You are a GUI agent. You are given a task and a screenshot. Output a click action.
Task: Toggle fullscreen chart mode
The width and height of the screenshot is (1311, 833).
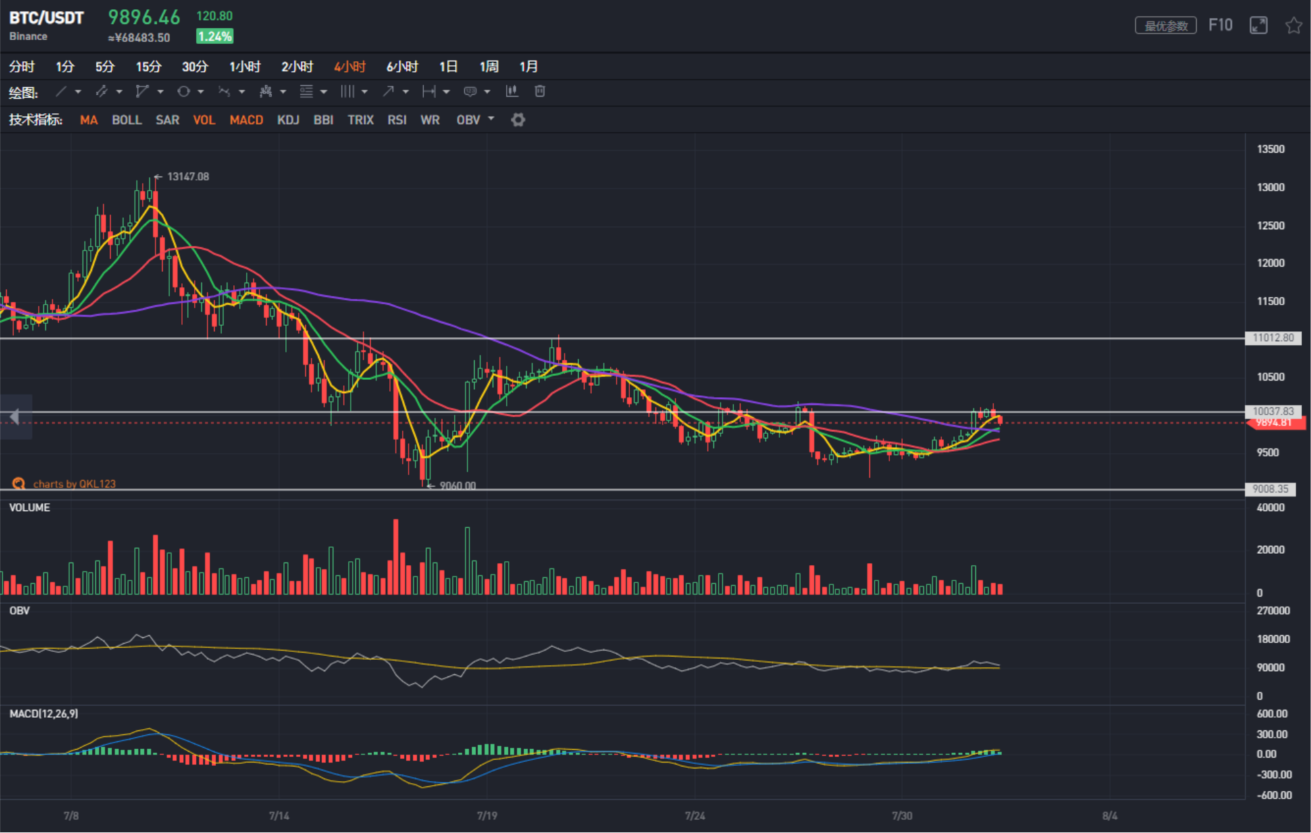(x=1259, y=25)
